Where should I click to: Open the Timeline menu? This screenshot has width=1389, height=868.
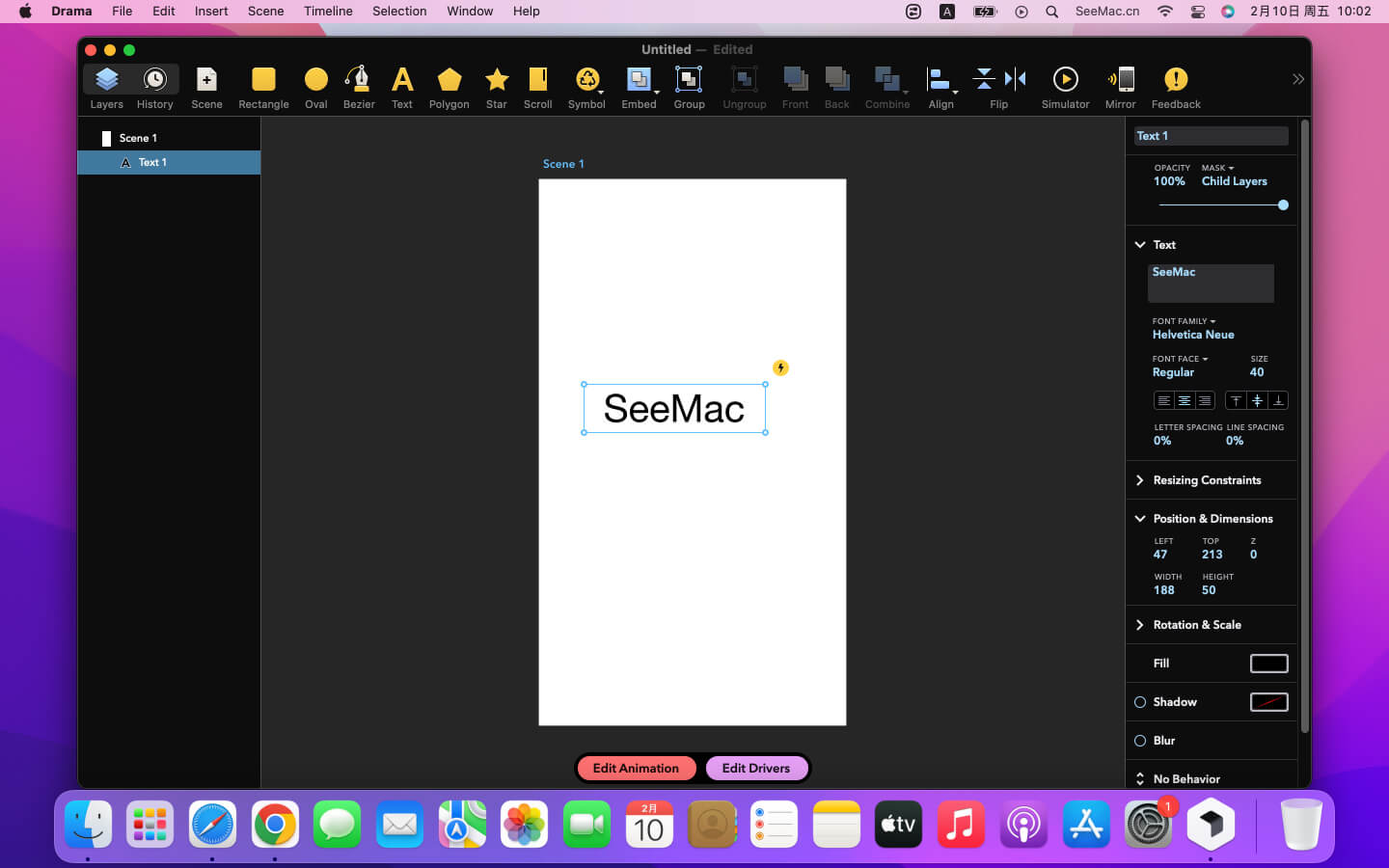(328, 12)
